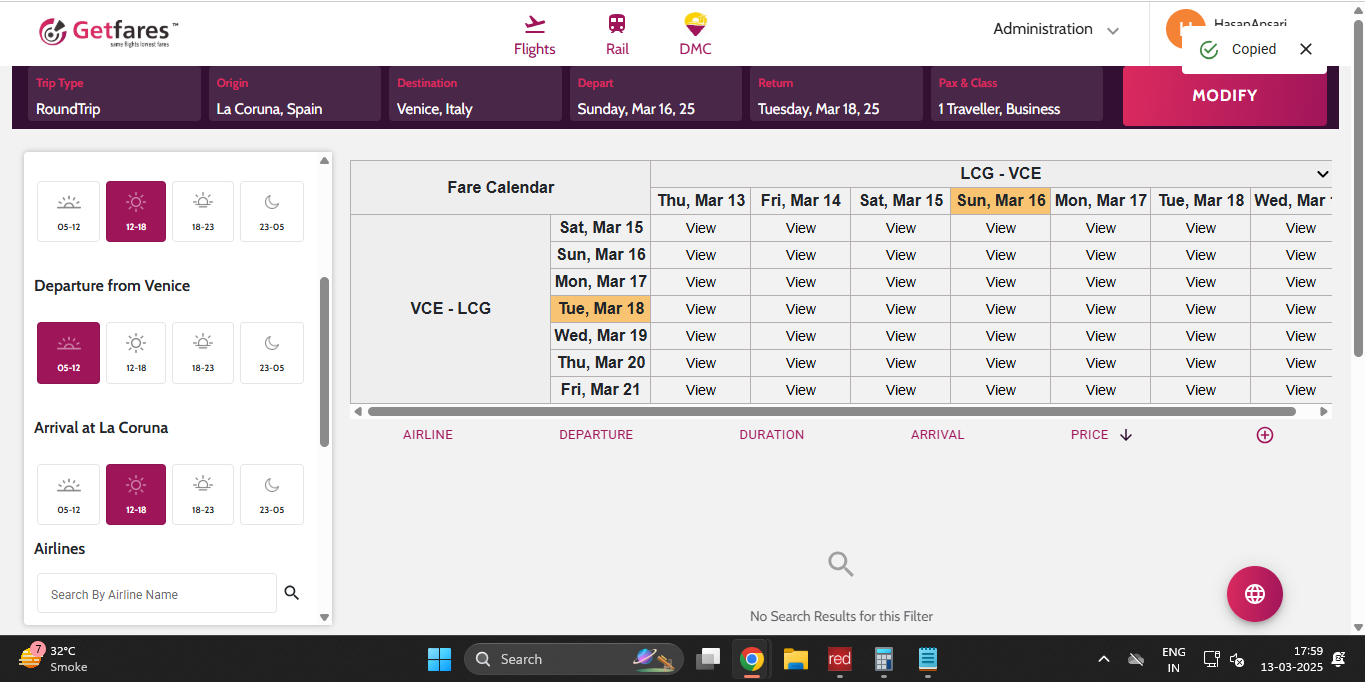1365x682 pixels.
Task: Click the Search By Airline Name field
Action: (x=157, y=594)
